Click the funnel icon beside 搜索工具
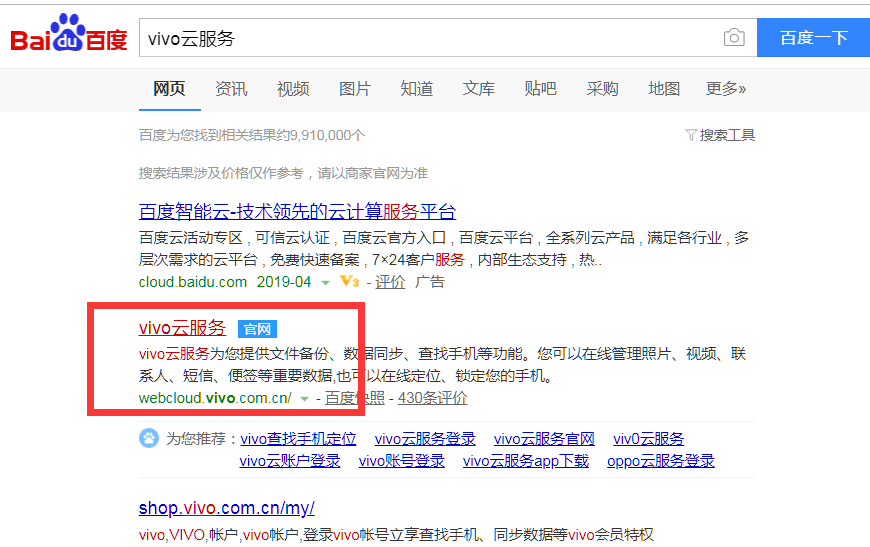The height and width of the screenshot is (547, 870). 690,135
